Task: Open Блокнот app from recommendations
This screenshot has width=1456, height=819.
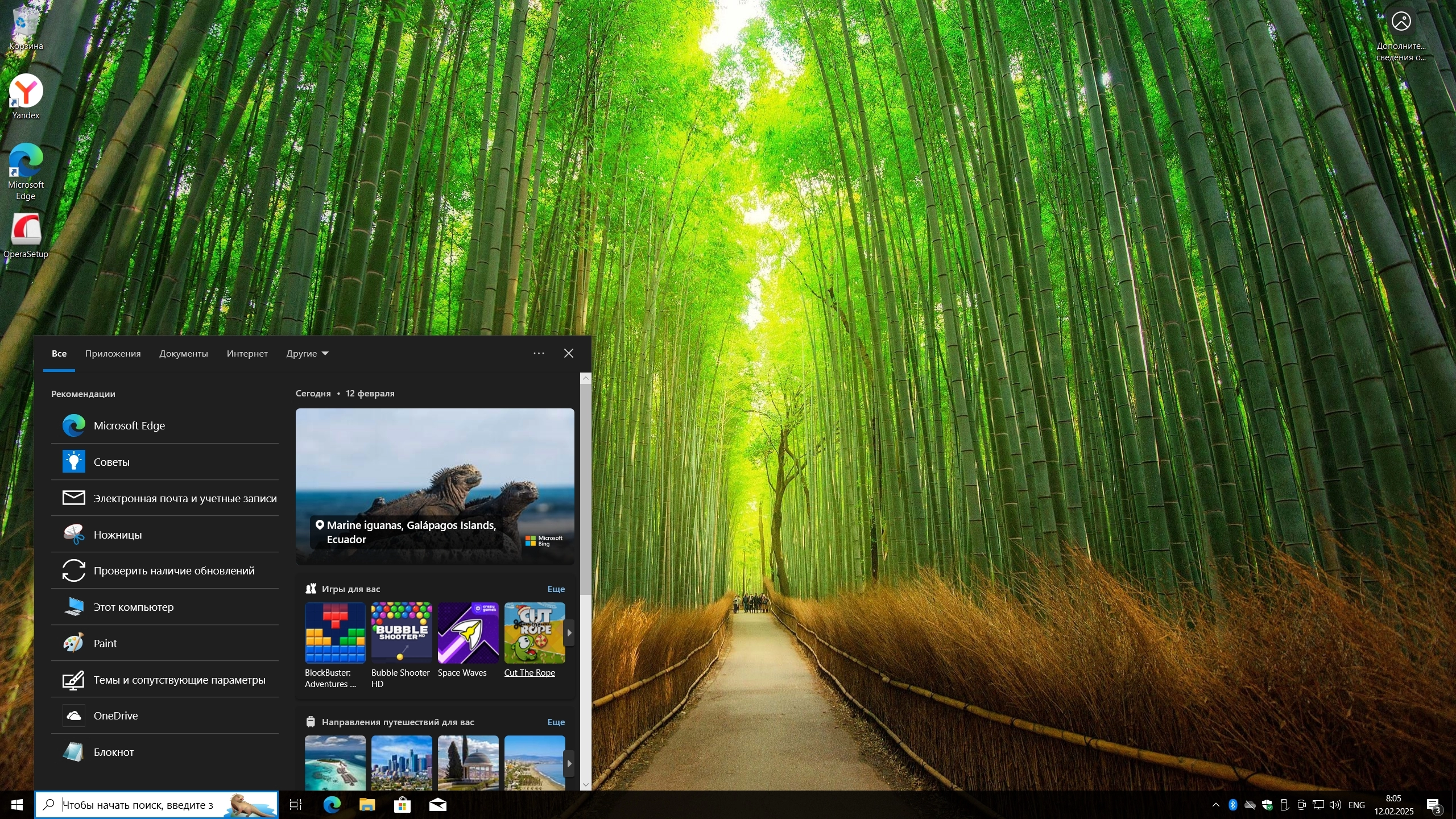Action: click(x=114, y=752)
